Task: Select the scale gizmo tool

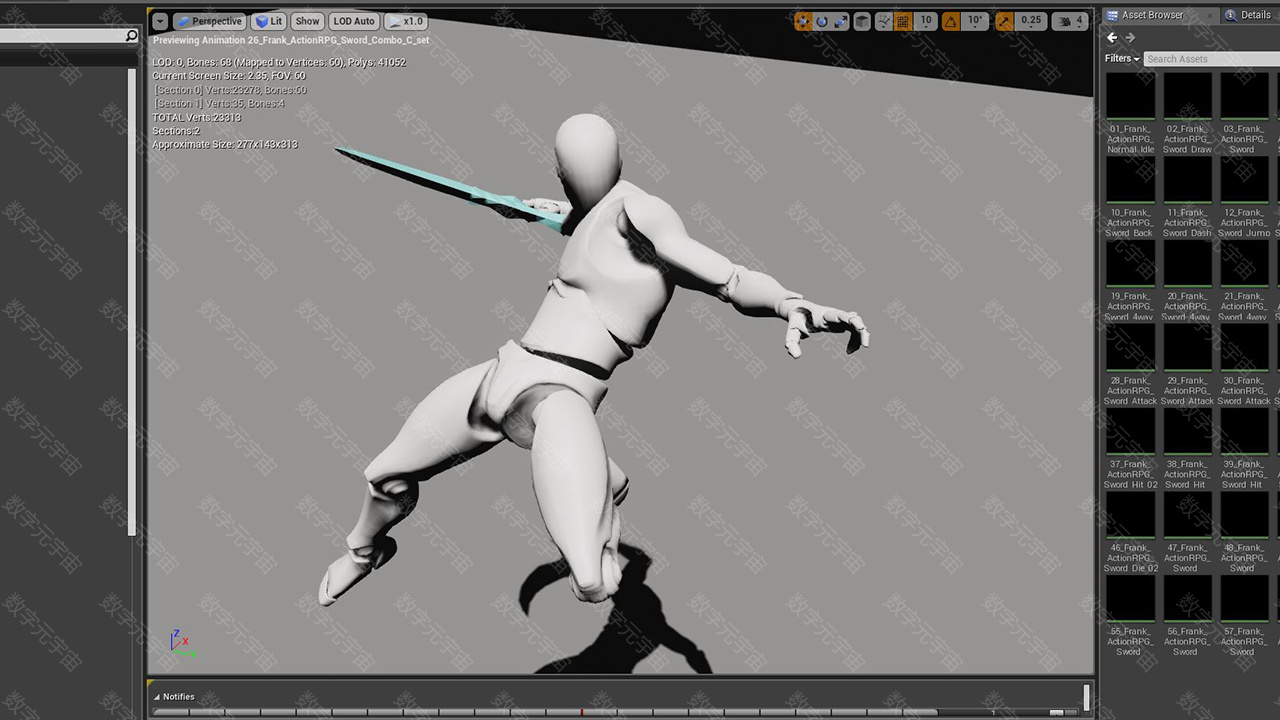Action: [x=840, y=21]
